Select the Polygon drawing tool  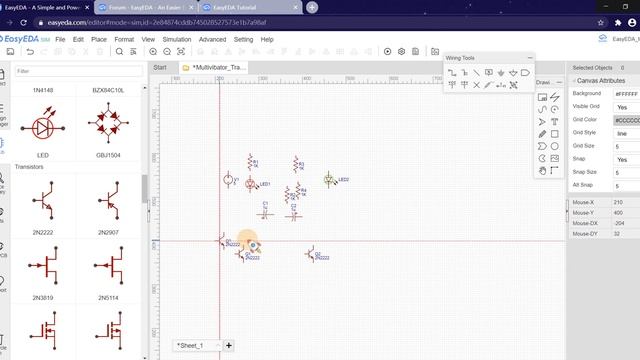coord(542,146)
